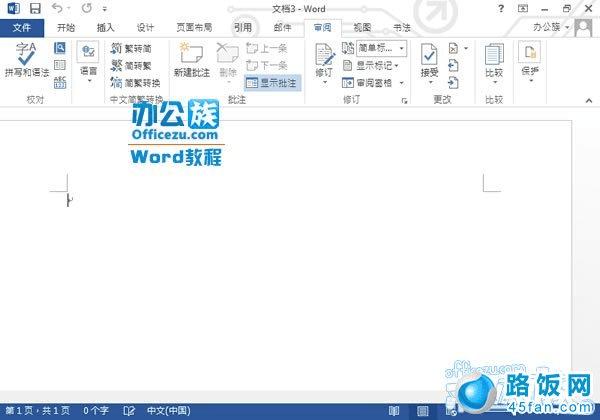Click the Word Count icon in 校对 group

60,82
